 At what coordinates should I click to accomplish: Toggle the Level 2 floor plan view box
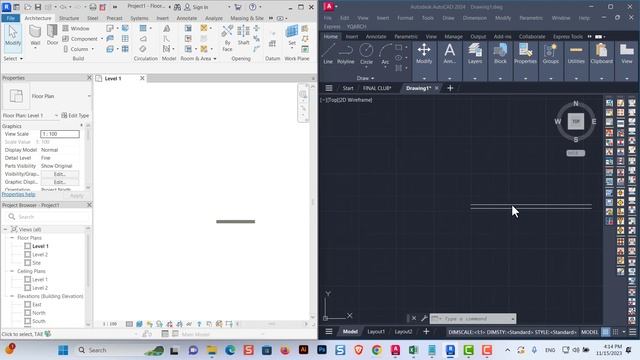click(27, 254)
